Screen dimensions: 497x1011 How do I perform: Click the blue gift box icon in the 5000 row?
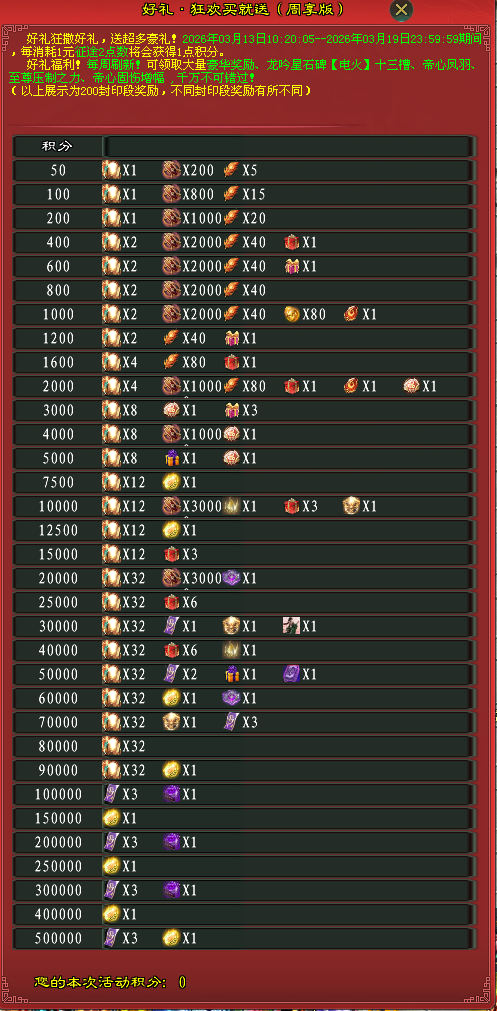(x=171, y=458)
